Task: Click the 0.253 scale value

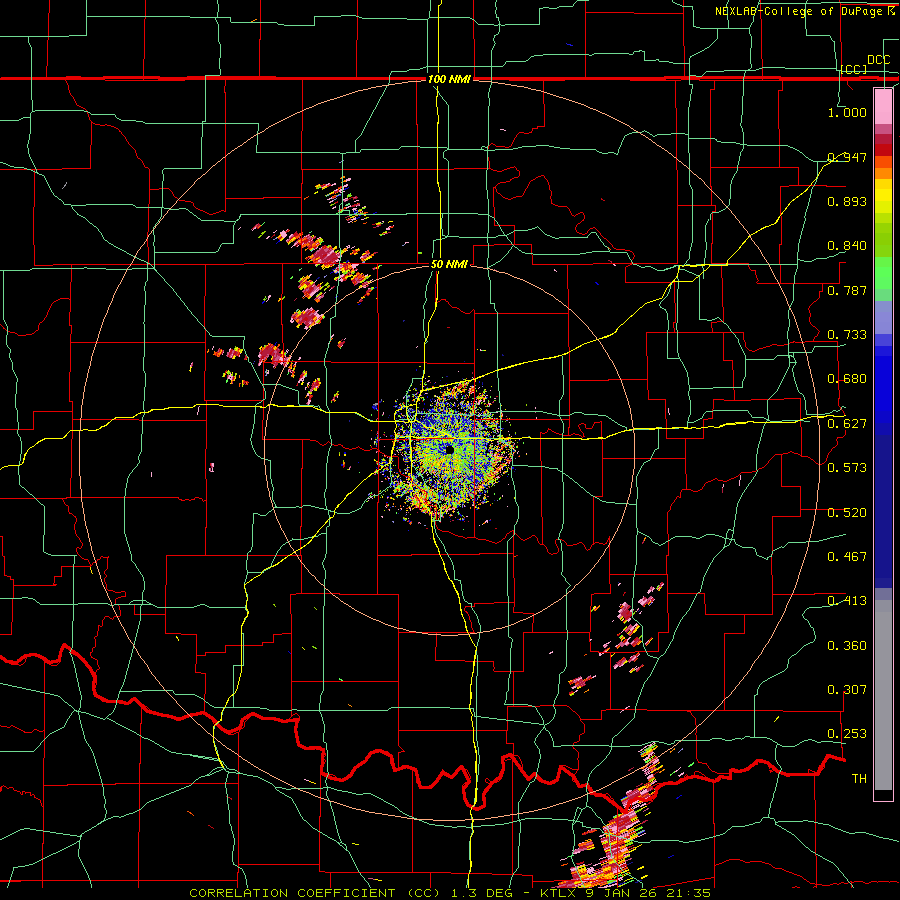Action: coord(847,734)
